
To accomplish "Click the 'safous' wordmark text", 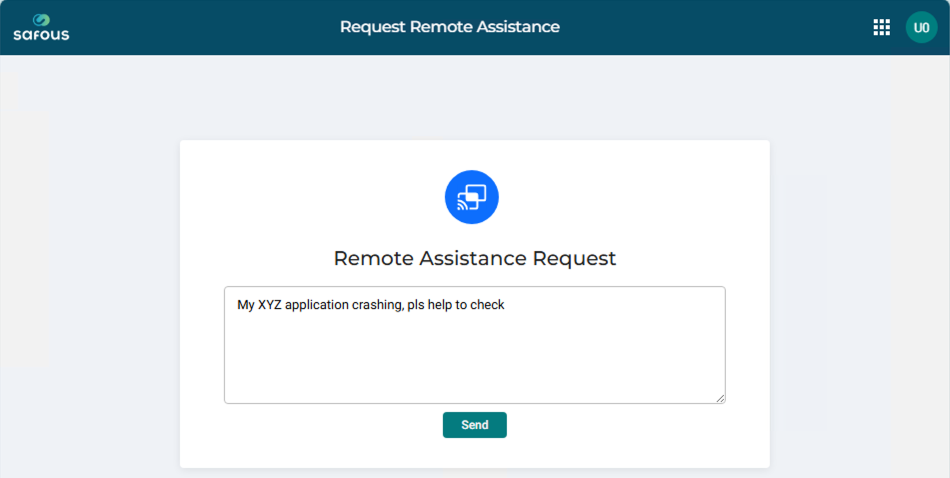I will tap(41, 35).
